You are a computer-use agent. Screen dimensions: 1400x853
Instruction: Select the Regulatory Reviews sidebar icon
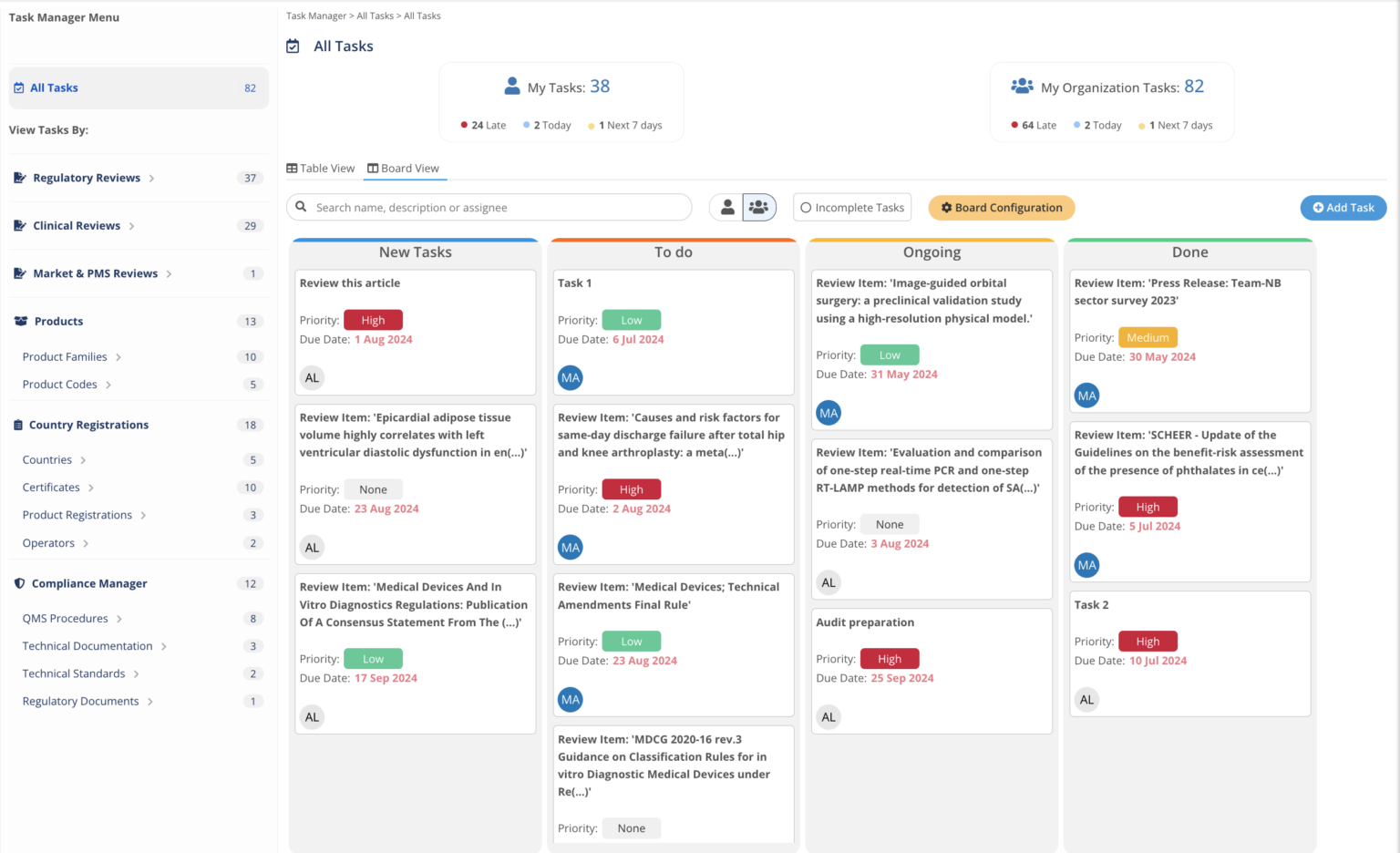(x=20, y=178)
